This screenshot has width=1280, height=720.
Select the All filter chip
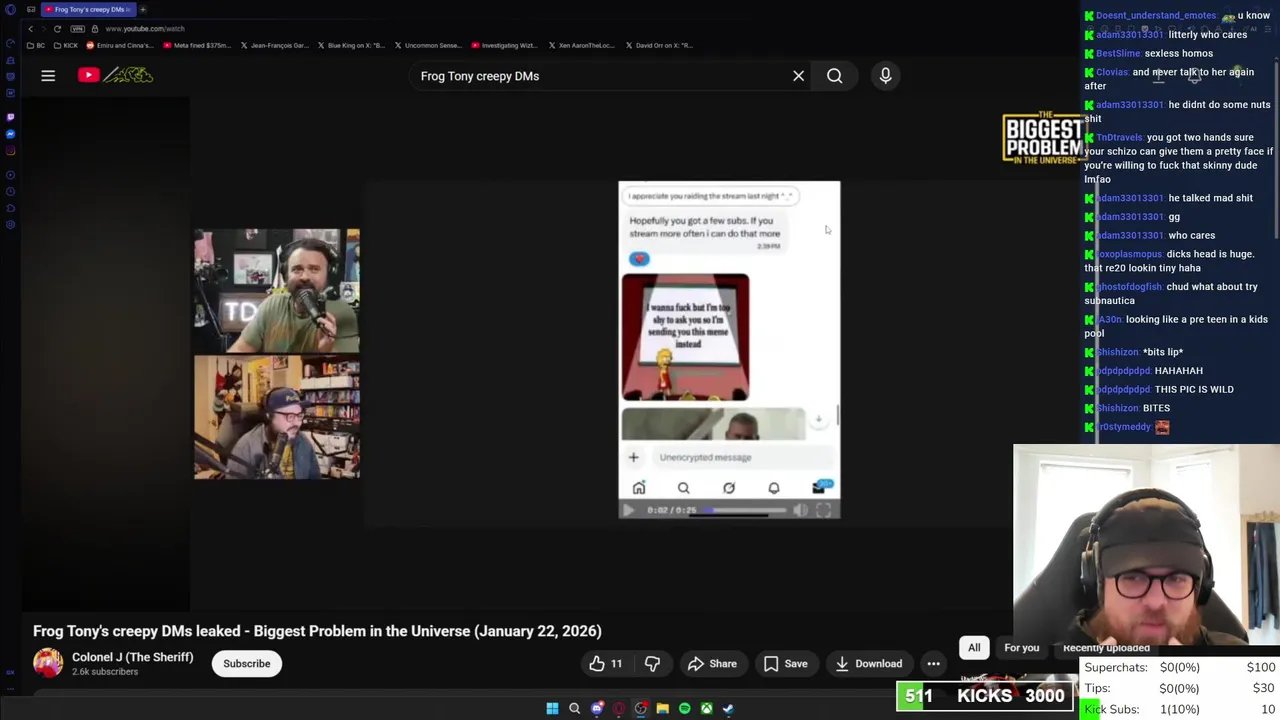974,648
